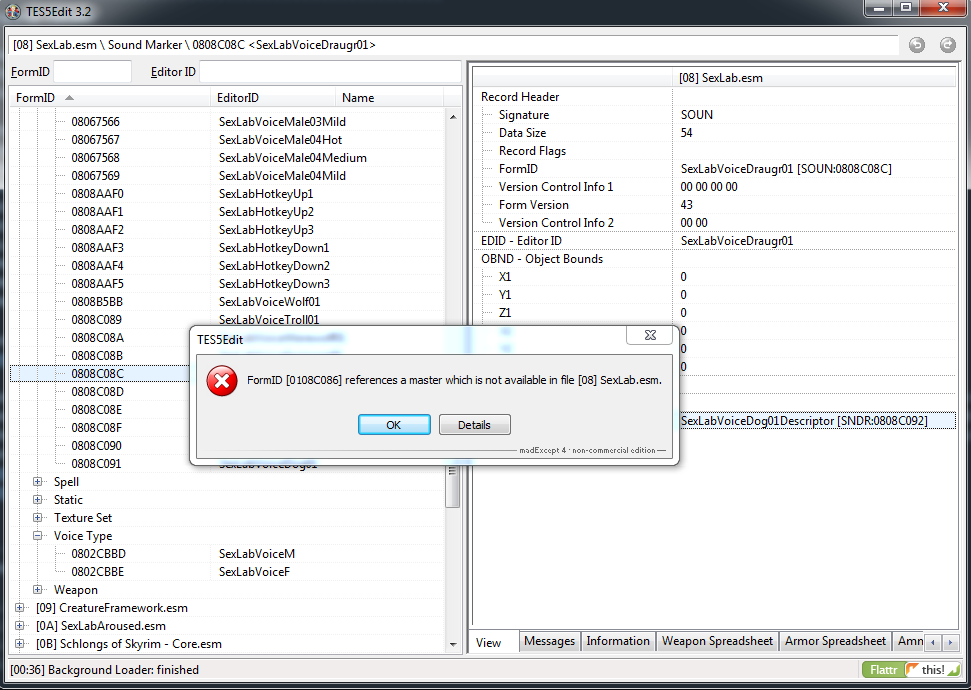Select row 0808B5BB SexLabVoiceWolf01

[227, 301]
